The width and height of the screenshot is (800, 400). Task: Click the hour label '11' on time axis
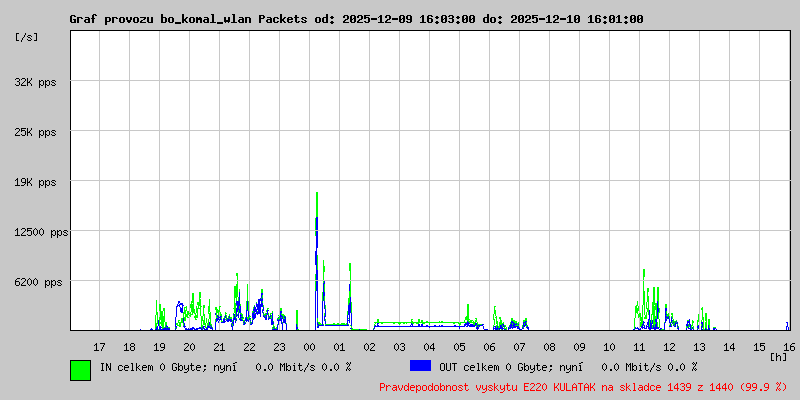pyautogui.click(x=639, y=347)
